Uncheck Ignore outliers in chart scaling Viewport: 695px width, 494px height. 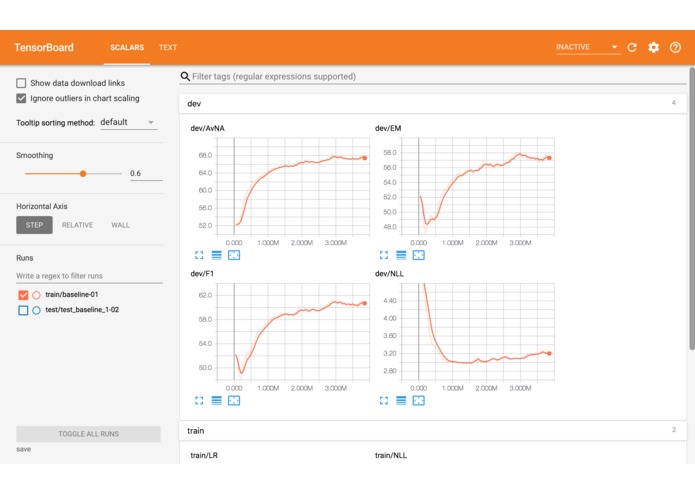coord(21,98)
